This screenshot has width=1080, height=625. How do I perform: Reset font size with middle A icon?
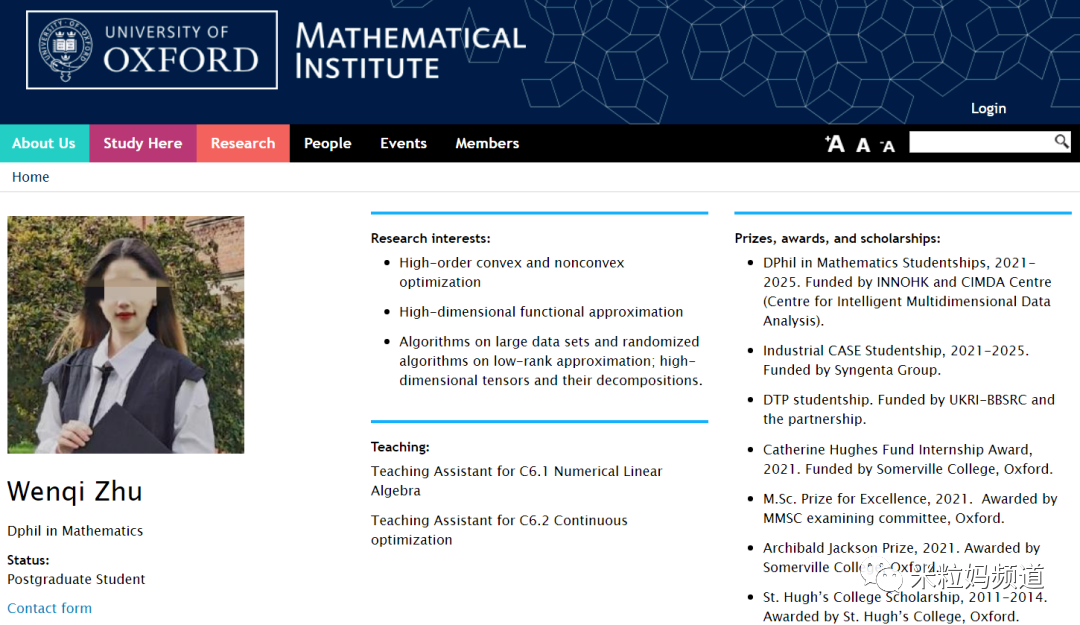(x=862, y=145)
